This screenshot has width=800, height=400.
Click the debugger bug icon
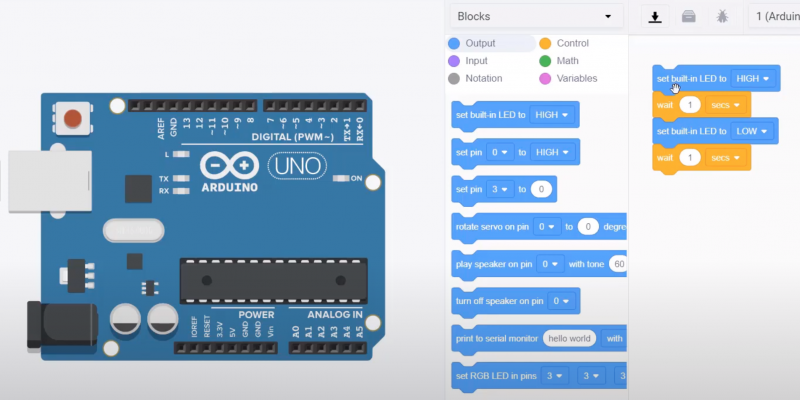coord(721,17)
